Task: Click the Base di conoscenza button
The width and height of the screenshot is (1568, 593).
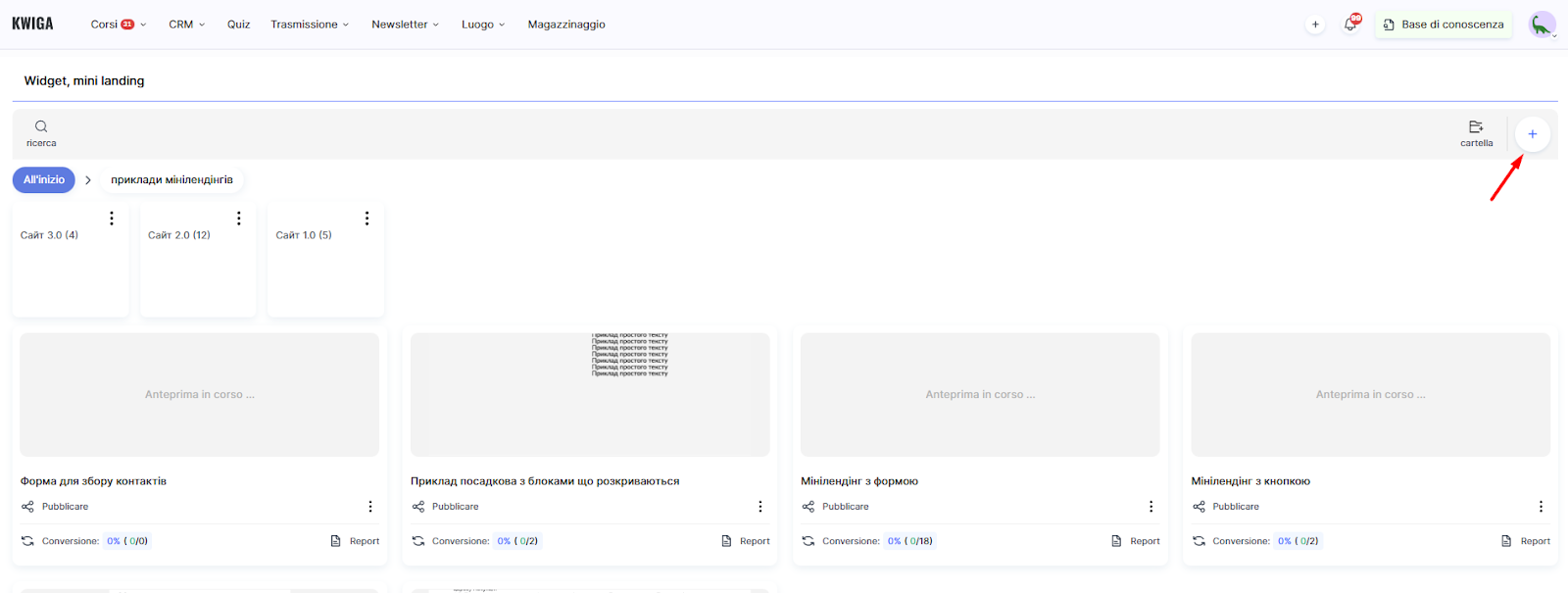Action: (x=1444, y=25)
